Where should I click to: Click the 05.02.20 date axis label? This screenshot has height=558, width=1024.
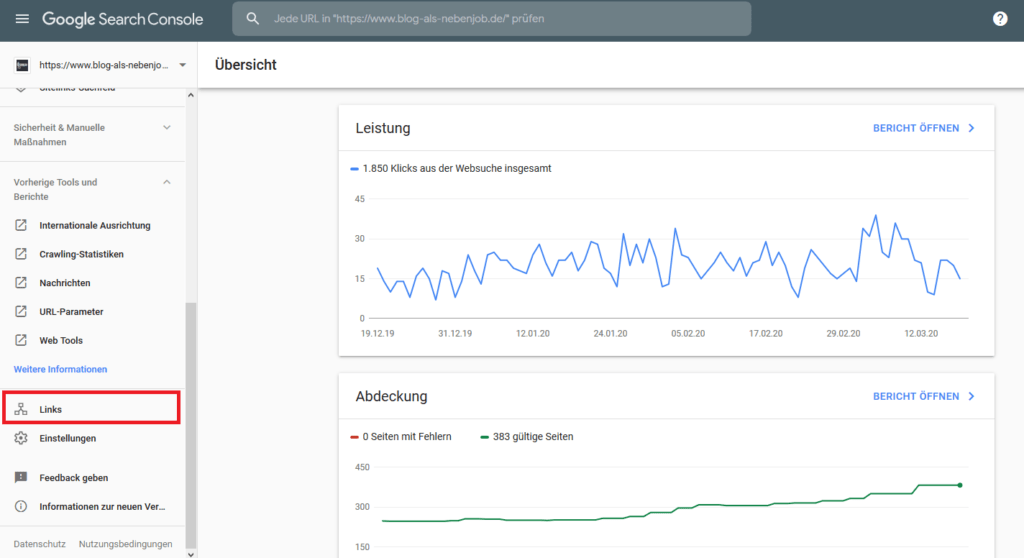click(x=688, y=333)
